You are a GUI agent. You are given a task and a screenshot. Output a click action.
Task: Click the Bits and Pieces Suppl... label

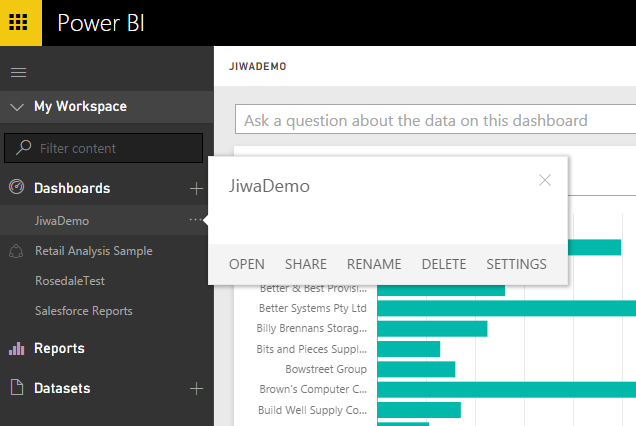pos(312,349)
